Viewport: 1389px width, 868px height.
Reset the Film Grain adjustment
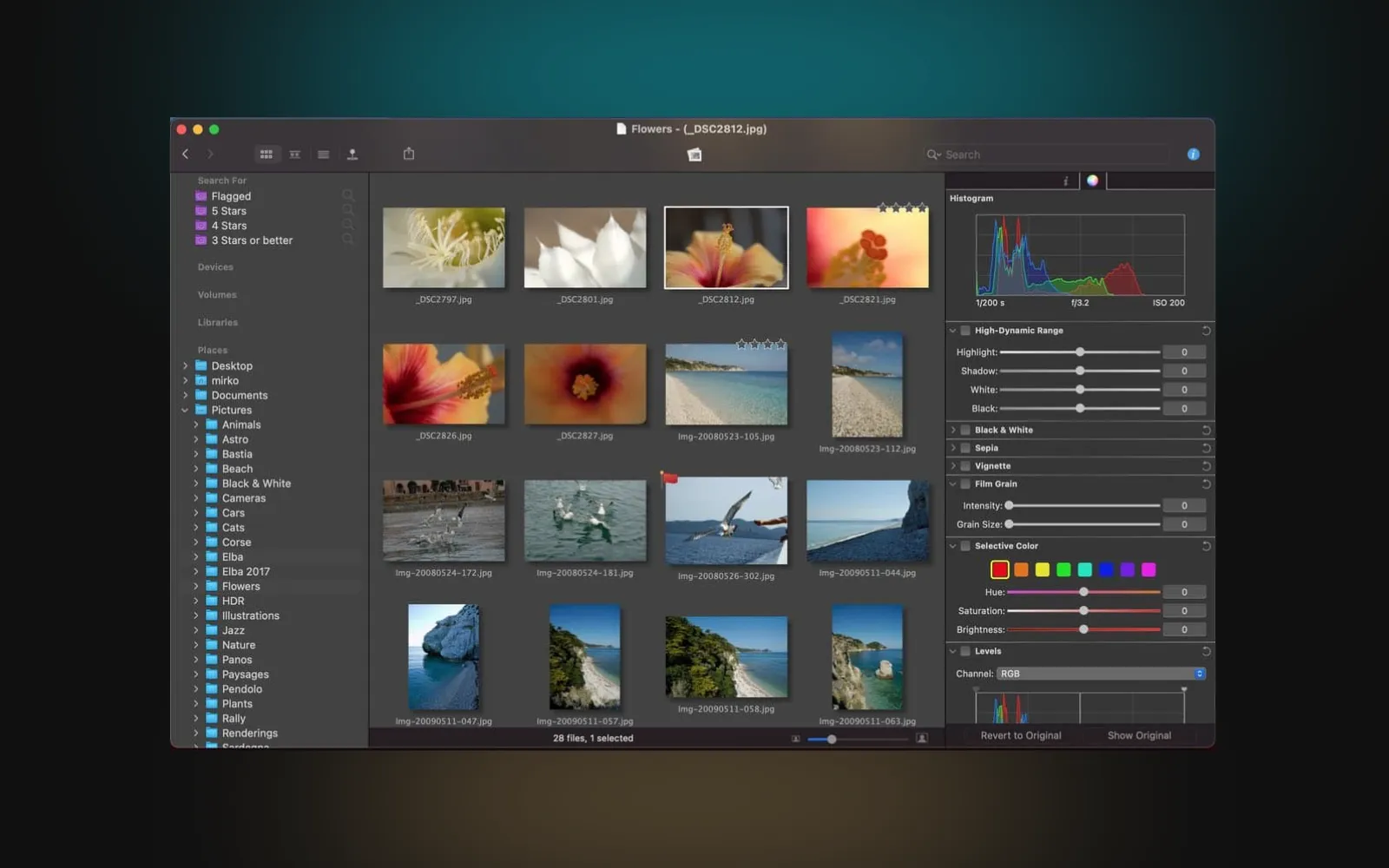tap(1206, 484)
